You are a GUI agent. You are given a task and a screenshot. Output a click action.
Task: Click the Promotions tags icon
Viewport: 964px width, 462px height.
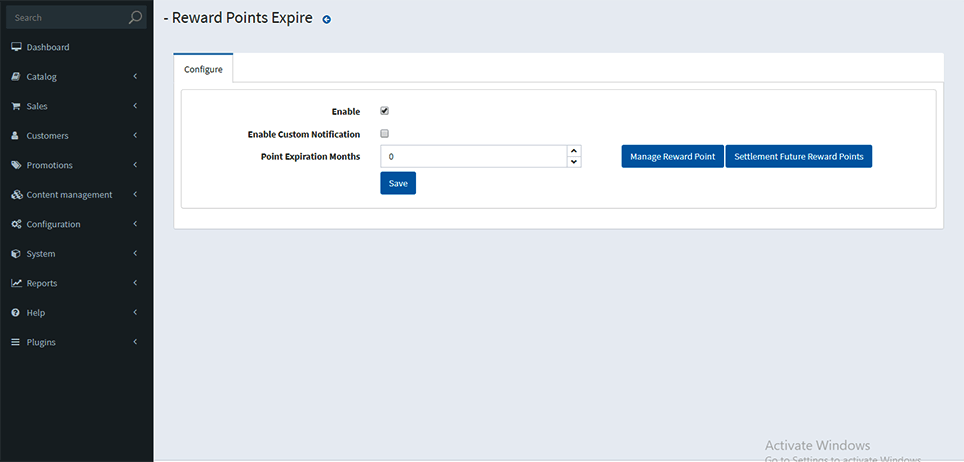pyautogui.click(x=16, y=165)
